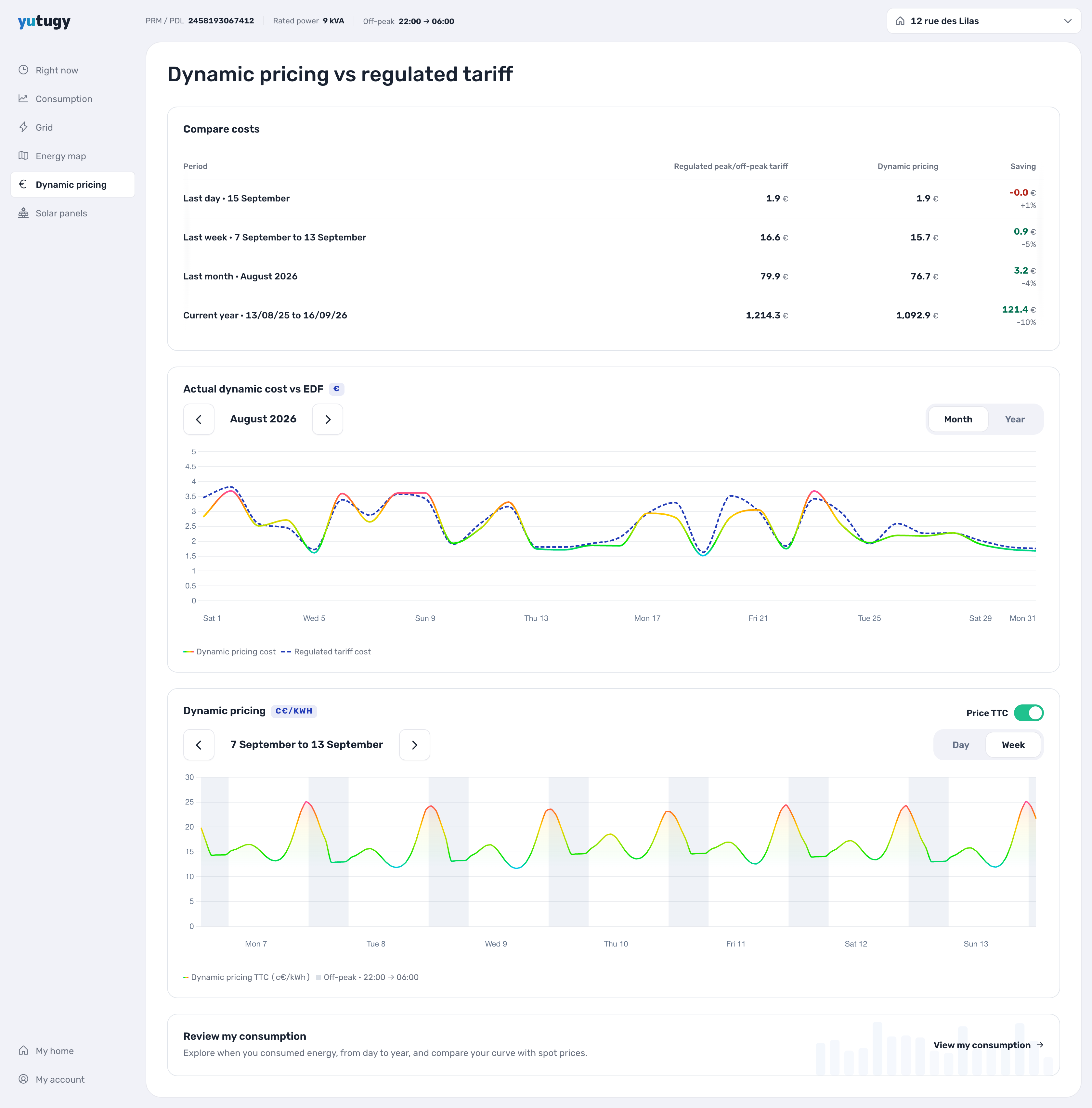The image size is (1092, 1108).
Task: Click the home icon in address selector
Action: click(x=901, y=21)
